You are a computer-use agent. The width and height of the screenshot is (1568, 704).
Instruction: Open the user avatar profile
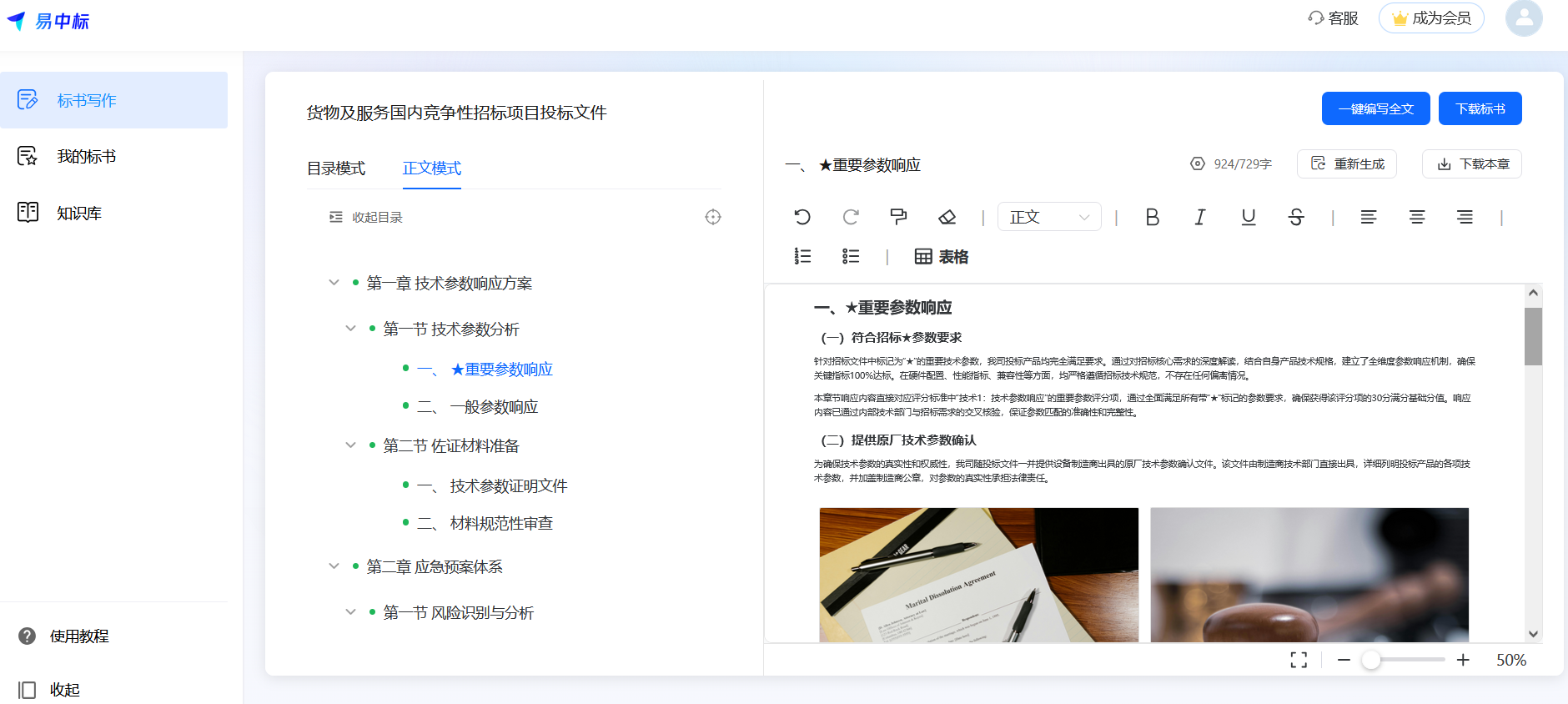coord(1524,18)
